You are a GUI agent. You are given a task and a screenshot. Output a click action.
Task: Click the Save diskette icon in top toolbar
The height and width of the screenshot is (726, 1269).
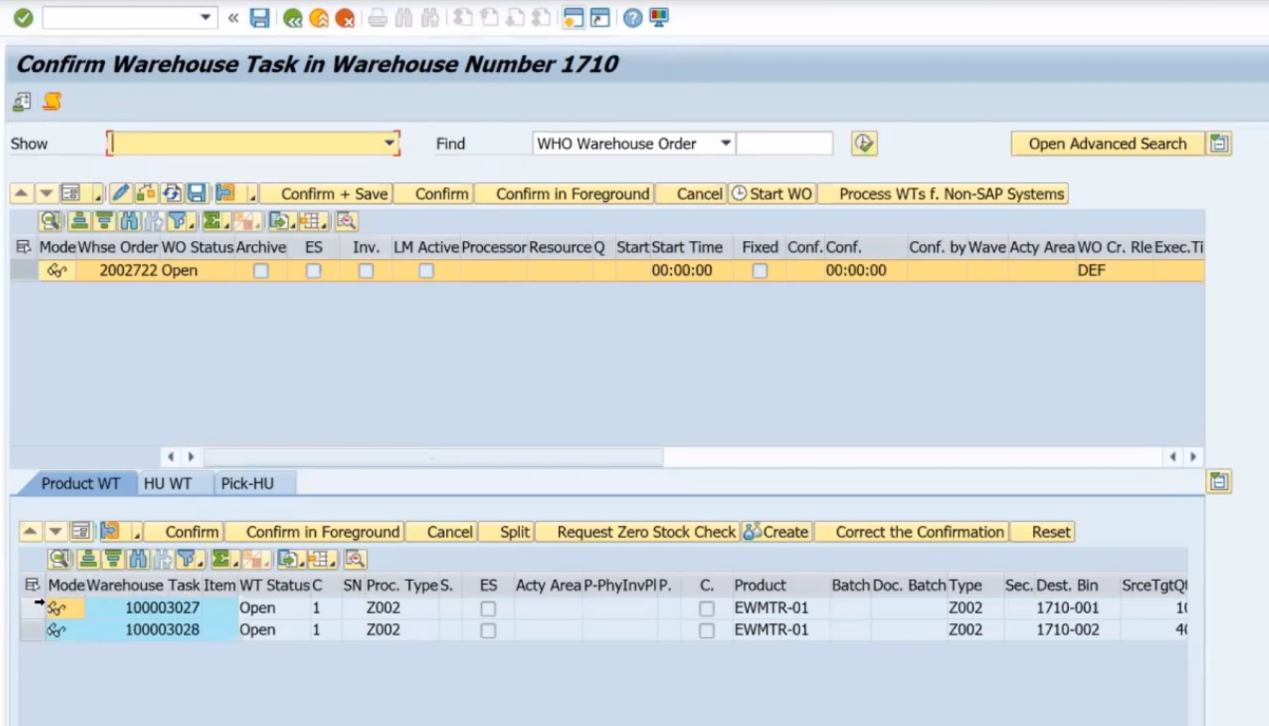tap(260, 18)
